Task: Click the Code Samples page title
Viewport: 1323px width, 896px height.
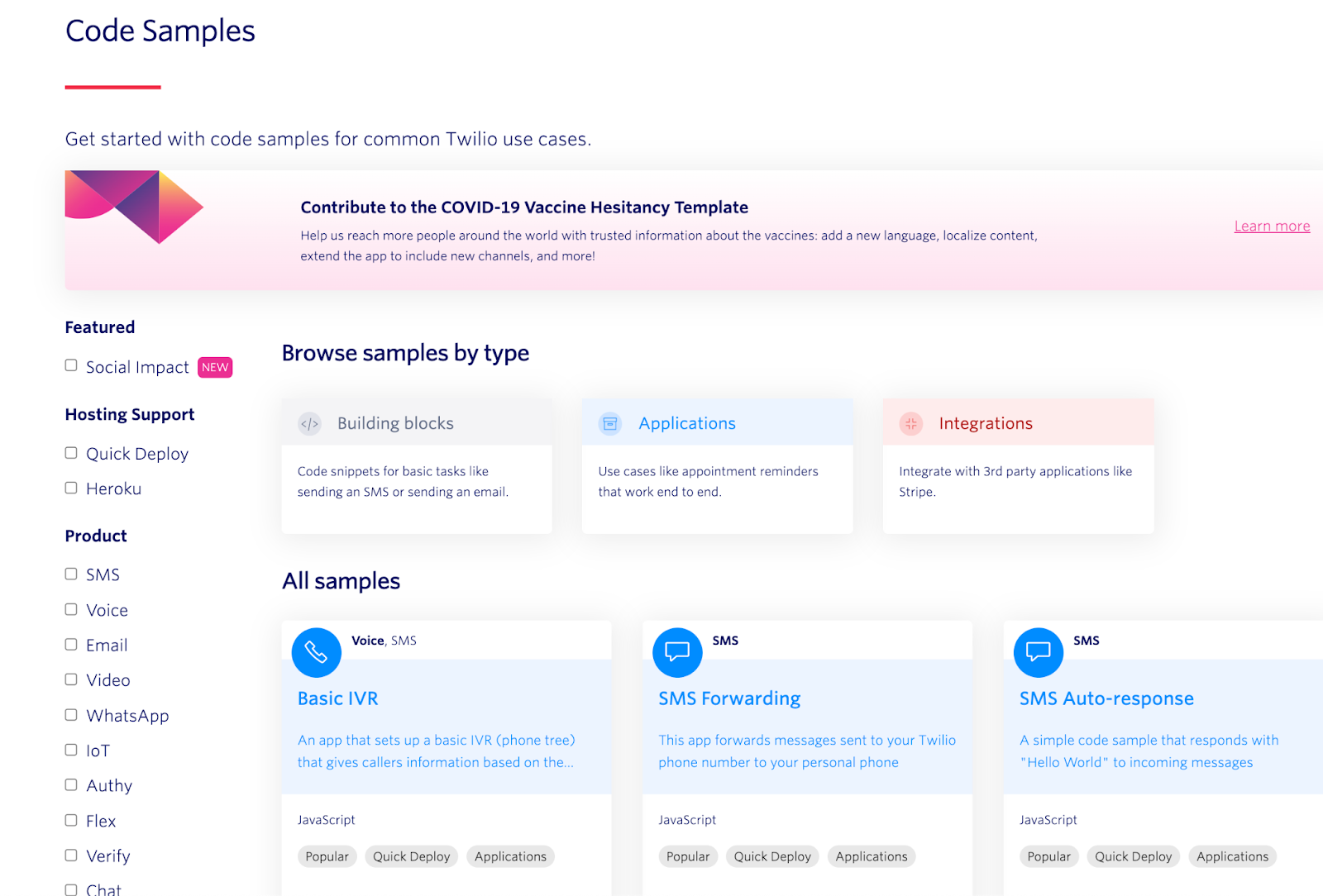Action: coord(160,31)
